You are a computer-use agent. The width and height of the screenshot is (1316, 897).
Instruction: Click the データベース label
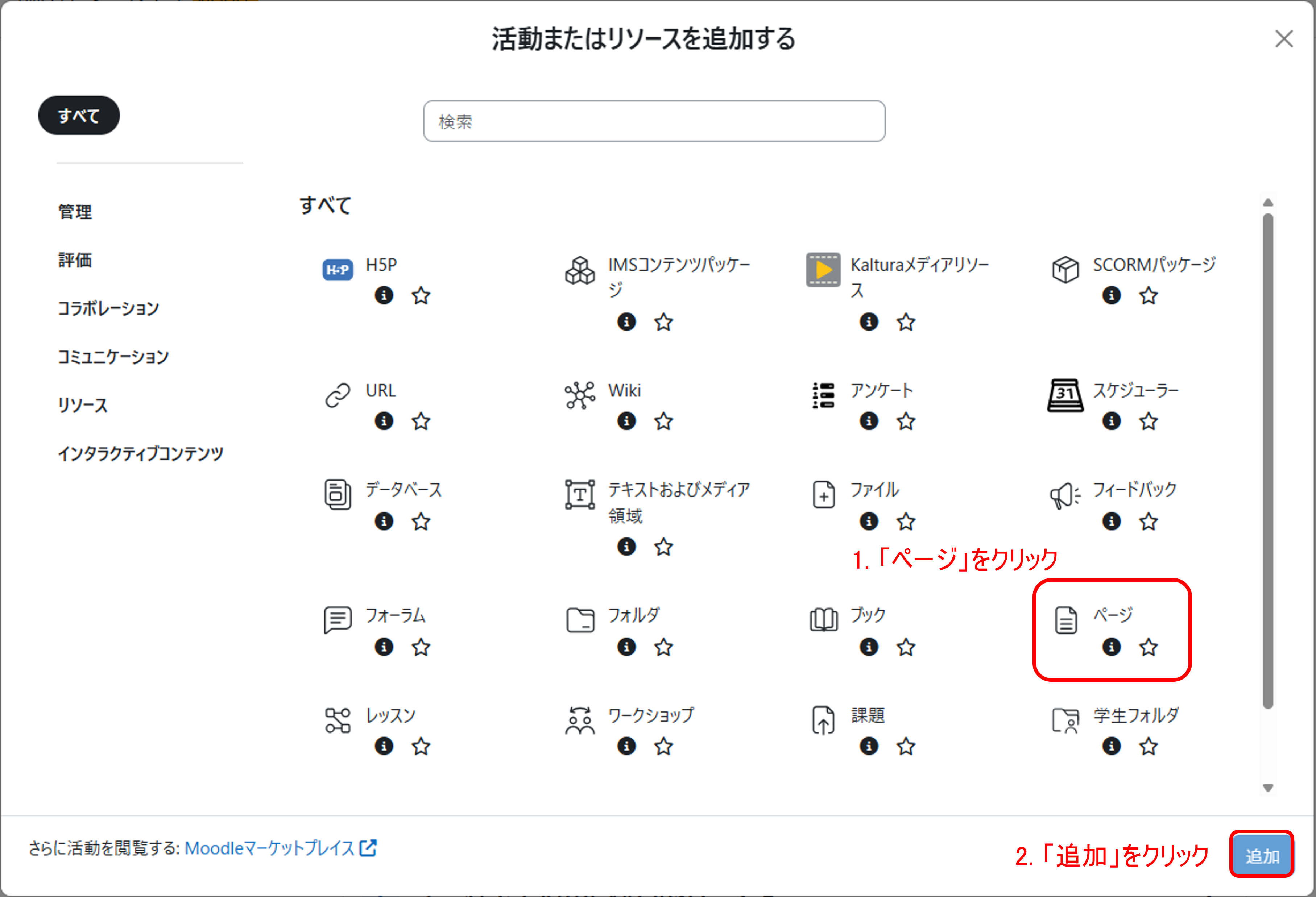coord(403,490)
